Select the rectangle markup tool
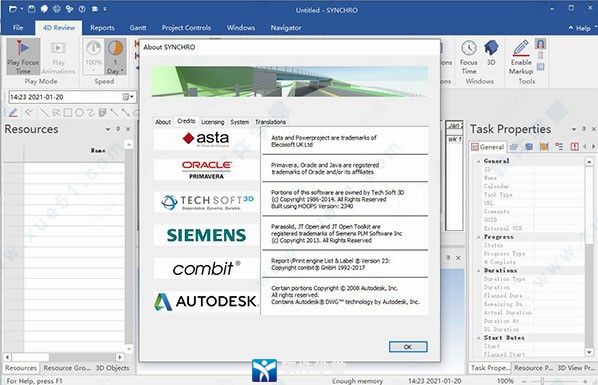Viewport: 598px width, 385px height. (68, 113)
